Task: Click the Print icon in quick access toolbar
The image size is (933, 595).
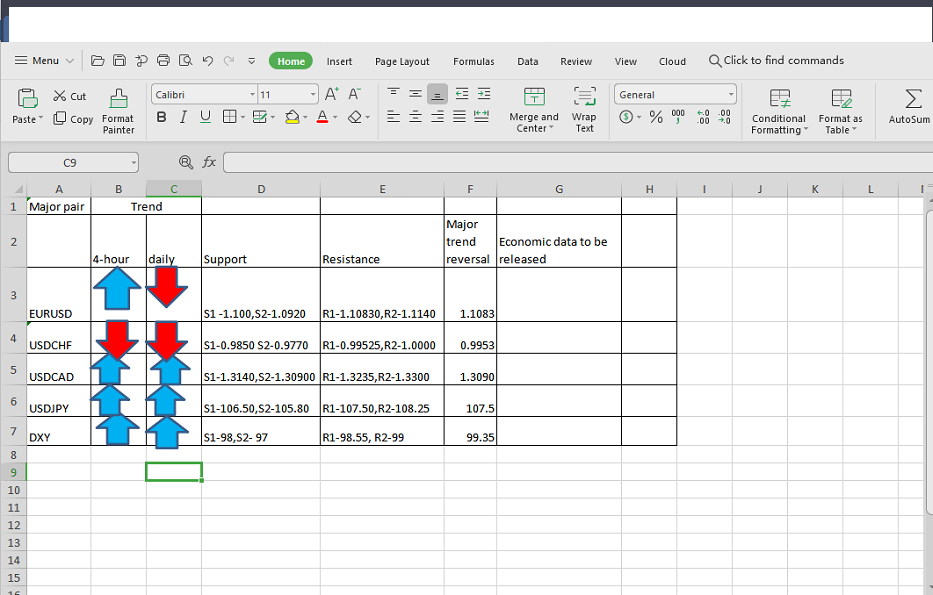Action: coord(163,61)
